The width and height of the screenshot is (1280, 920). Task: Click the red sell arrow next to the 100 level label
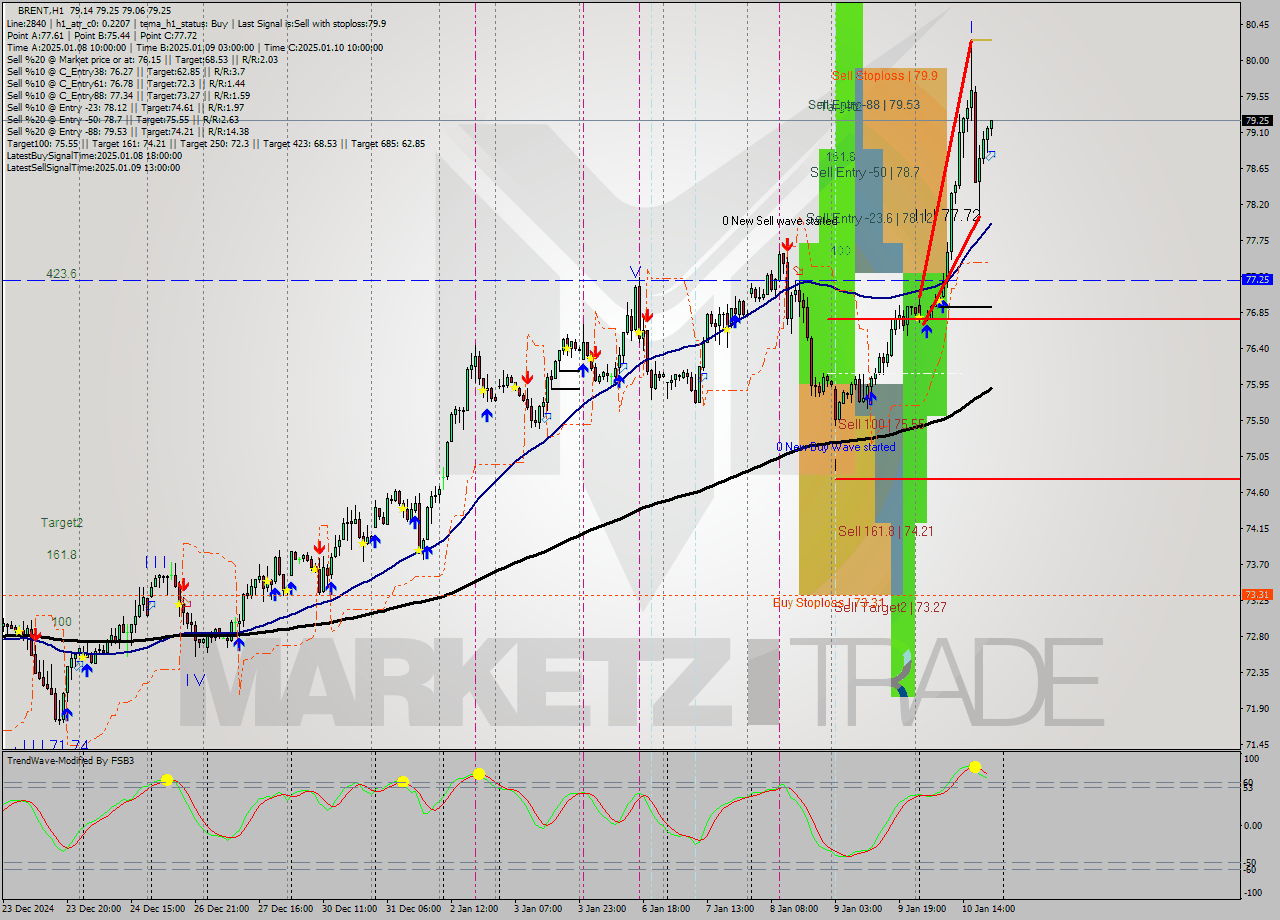point(35,634)
